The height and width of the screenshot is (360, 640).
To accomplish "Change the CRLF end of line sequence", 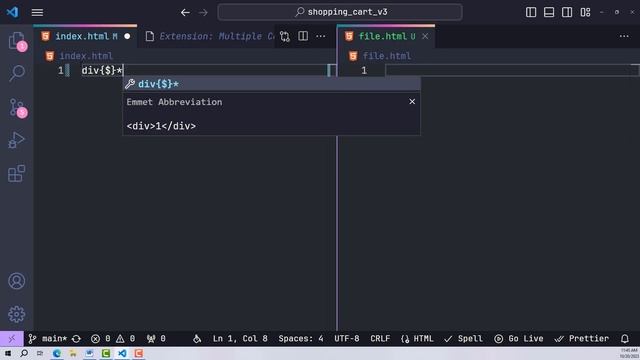I will (x=380, y=338).
